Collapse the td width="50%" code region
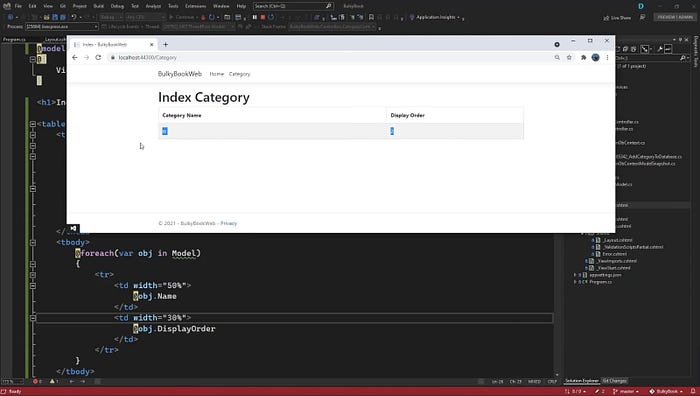Image resolution: width=700 pixels, height=396 pixels. tap(33, 285)
